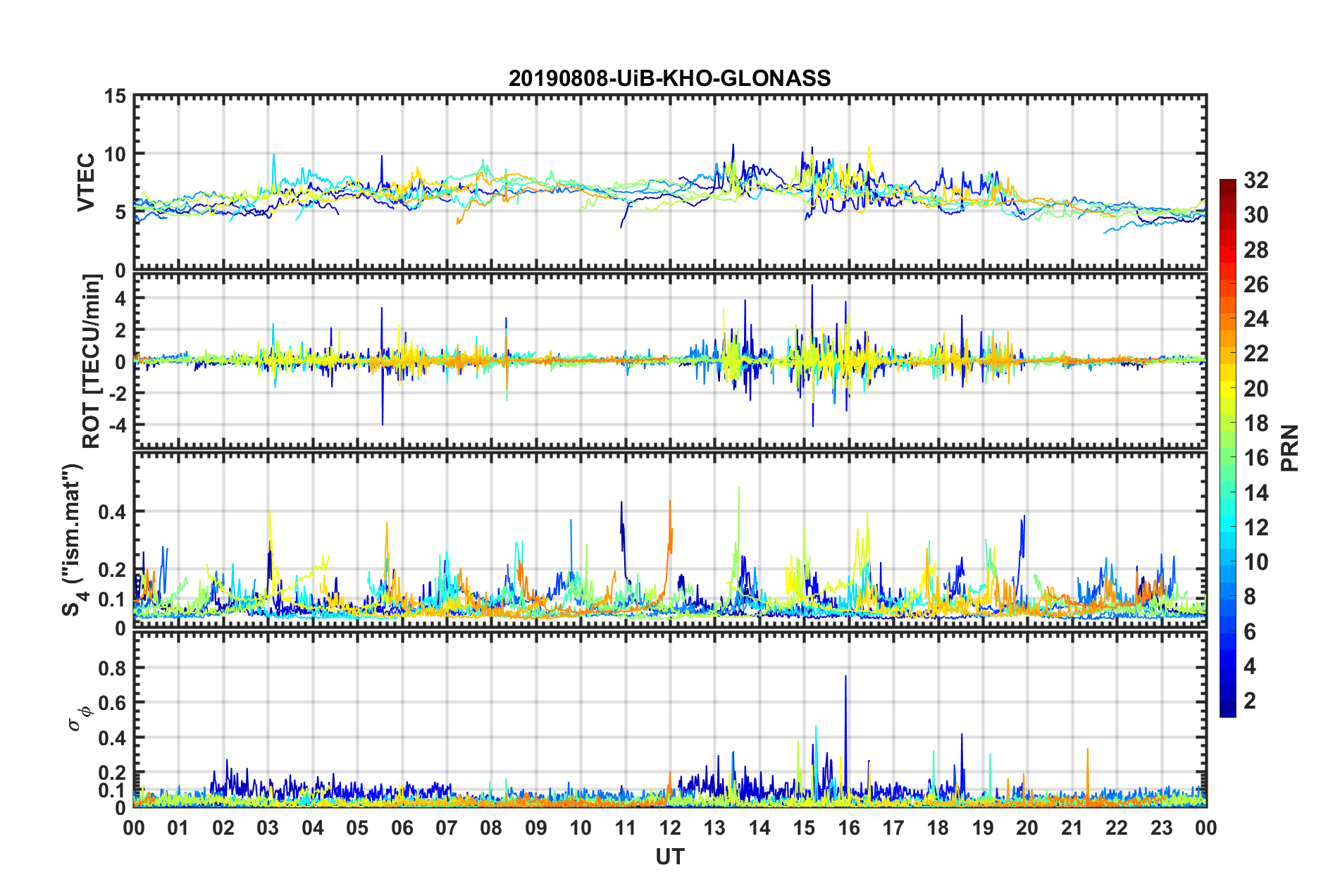Select the 09 hour tick on UT axis
The image size is (1340, 896).
[536, 828]
